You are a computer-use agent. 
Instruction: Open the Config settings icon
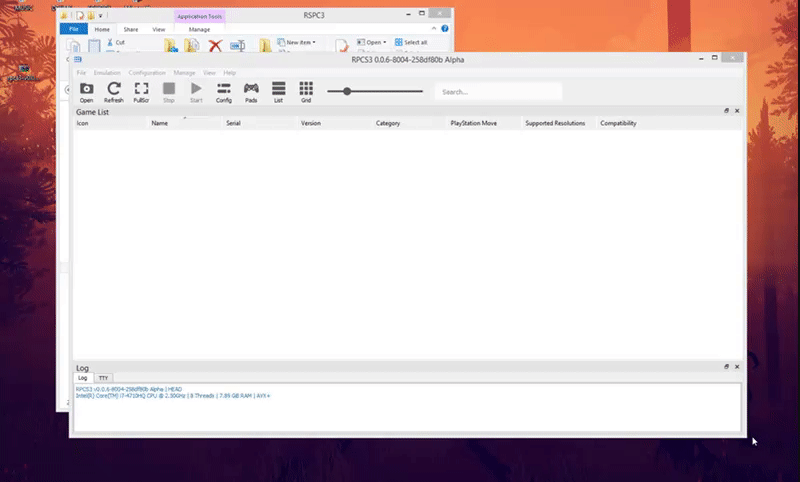223,92
